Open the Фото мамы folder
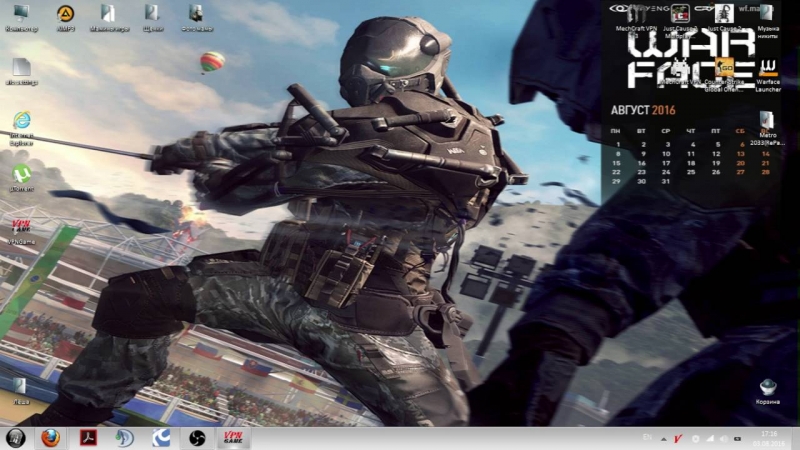The height and width of the screenshot is (450, 800). pyautogui.click(x=197, y=18)
